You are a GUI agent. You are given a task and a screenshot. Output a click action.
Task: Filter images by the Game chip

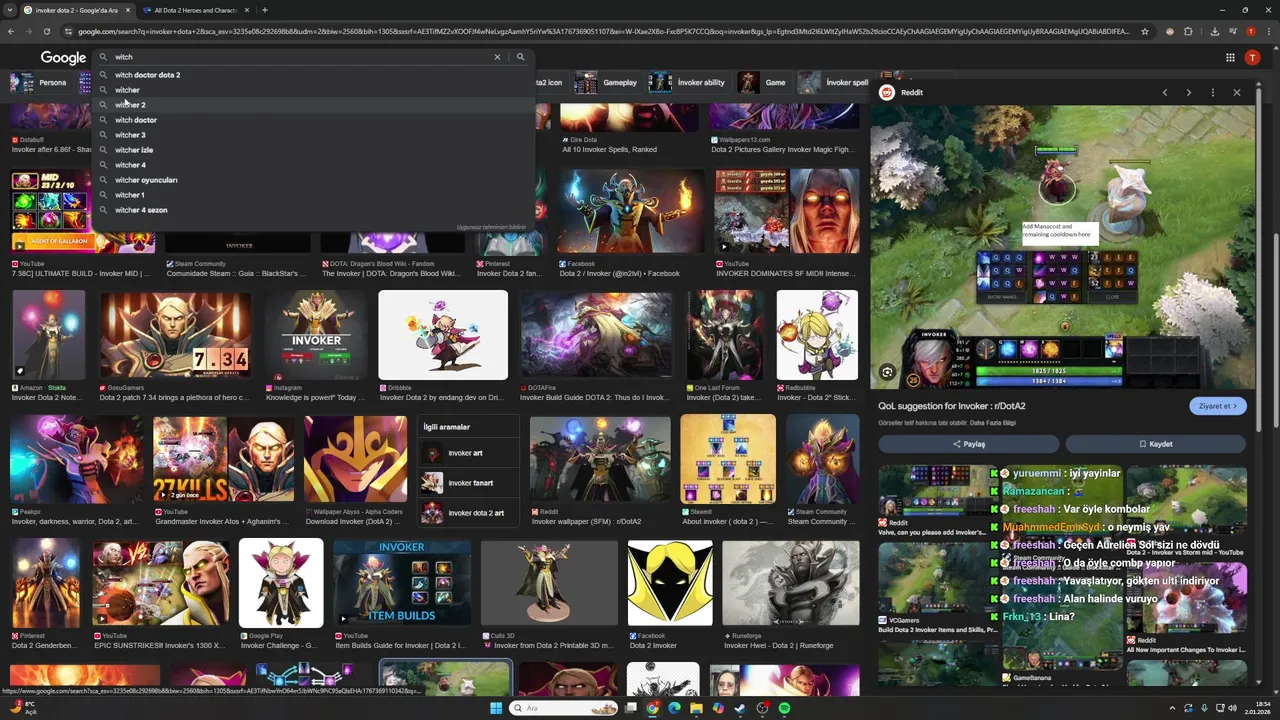click(x=764, y=82)
